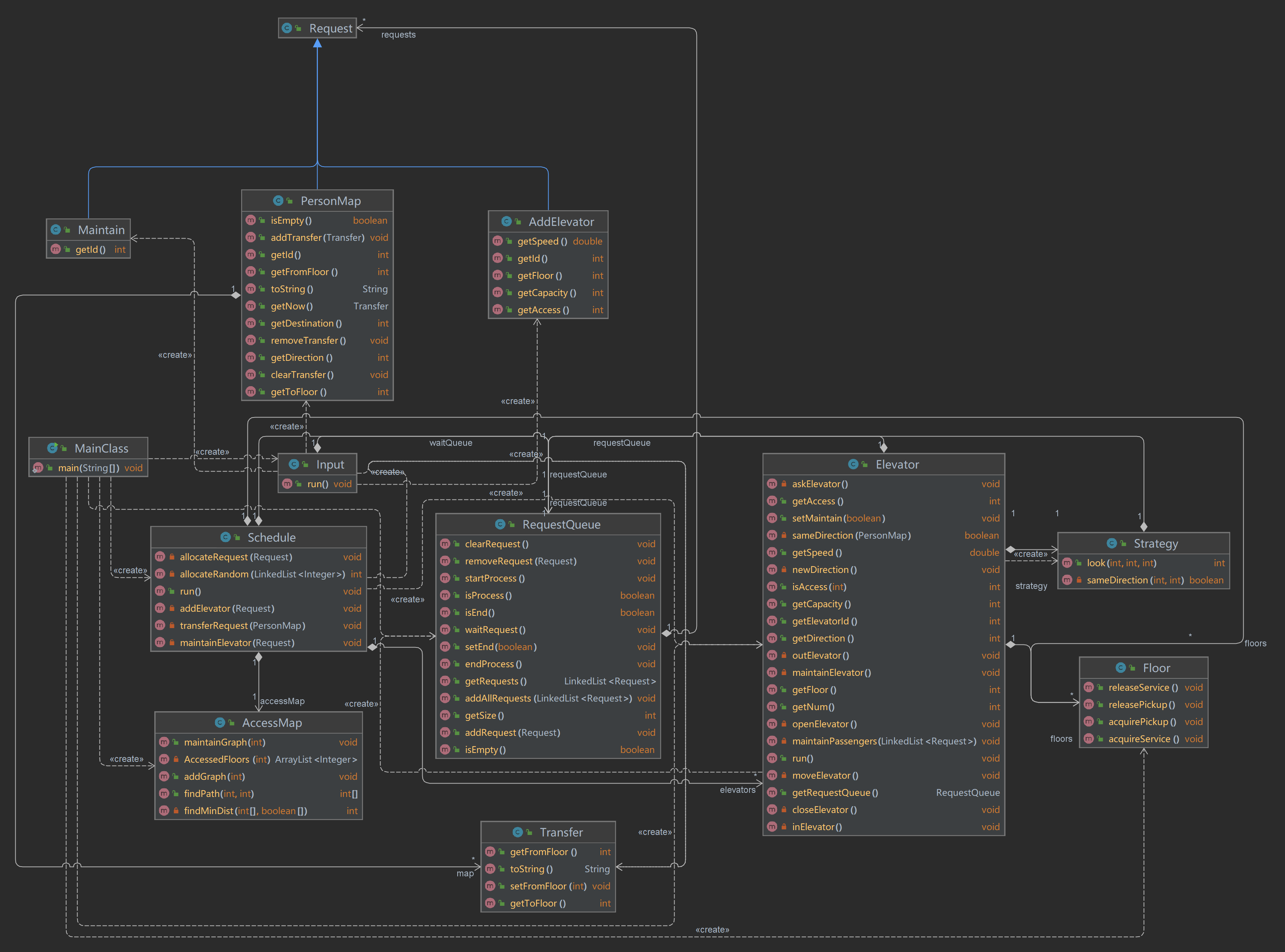This screenshot has height=952, width=1285.
Task: Click the Elevator class icon
Action: click(853, 464)
